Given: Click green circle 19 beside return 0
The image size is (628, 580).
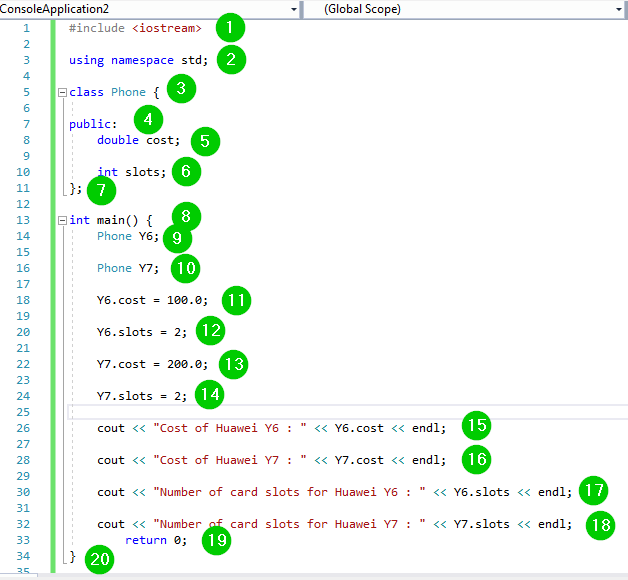Looking at the screenshot, I should (215, 541).
